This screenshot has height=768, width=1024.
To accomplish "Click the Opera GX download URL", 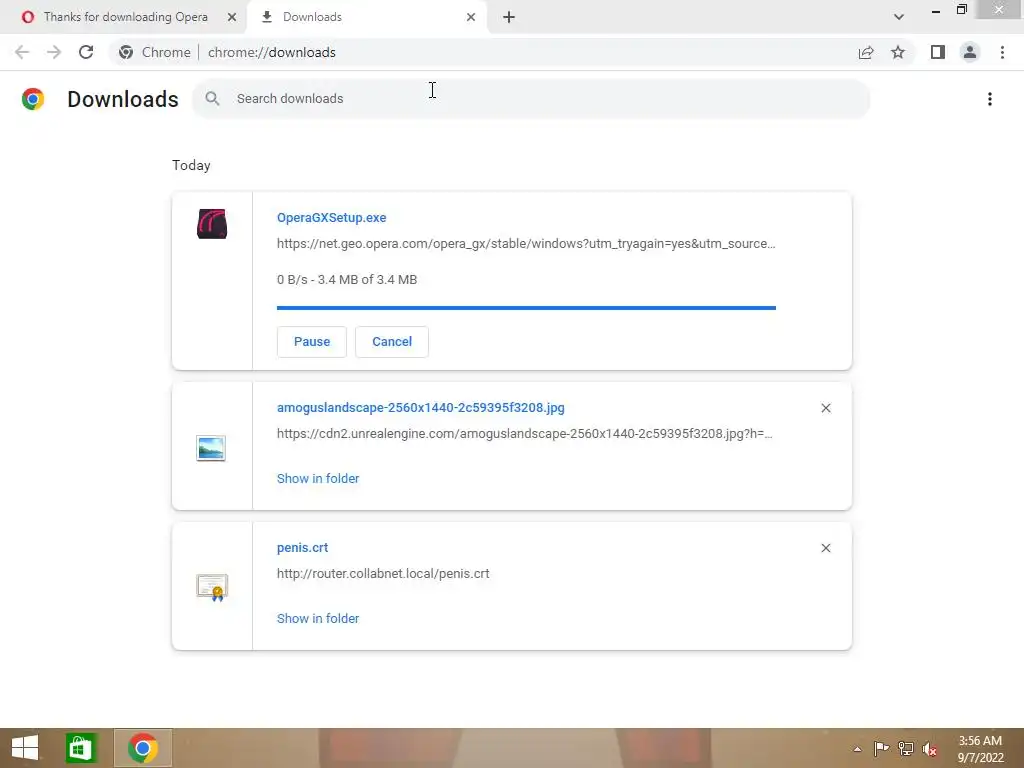I will [x=526, y=244].
